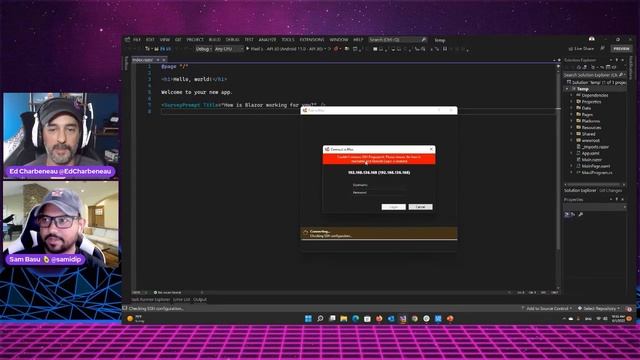Click the Cancel button in login dialog

click(420, 207)
